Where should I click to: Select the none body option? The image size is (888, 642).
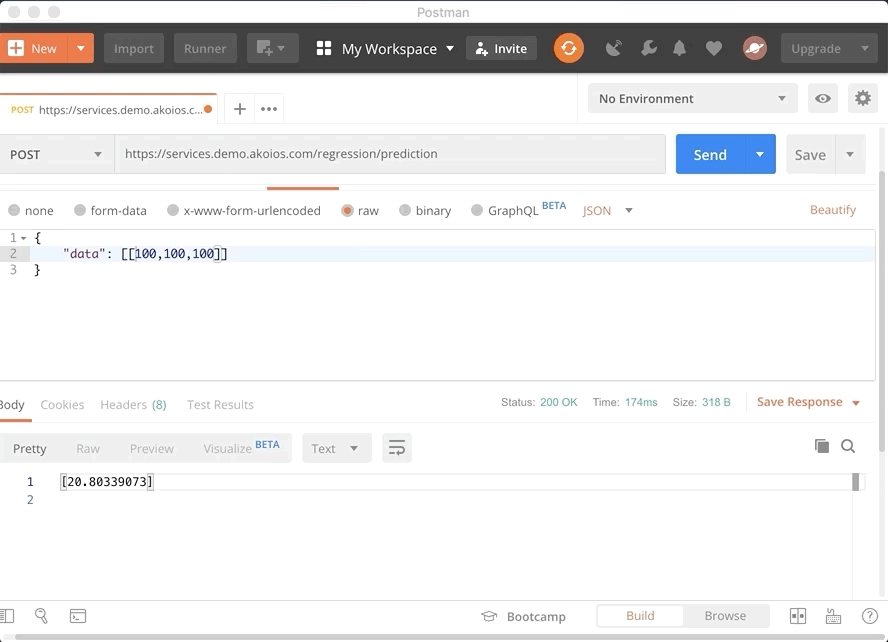(x=14, y=211)
